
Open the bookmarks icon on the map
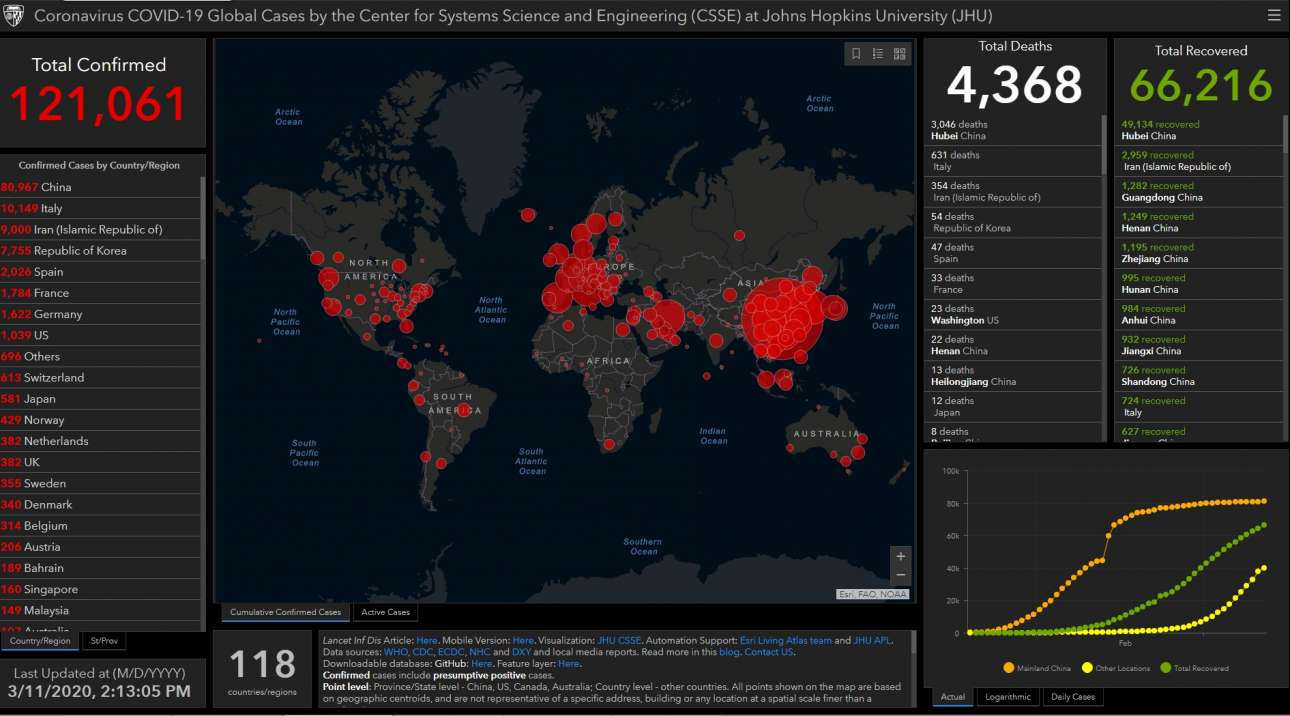coord(856,54)
